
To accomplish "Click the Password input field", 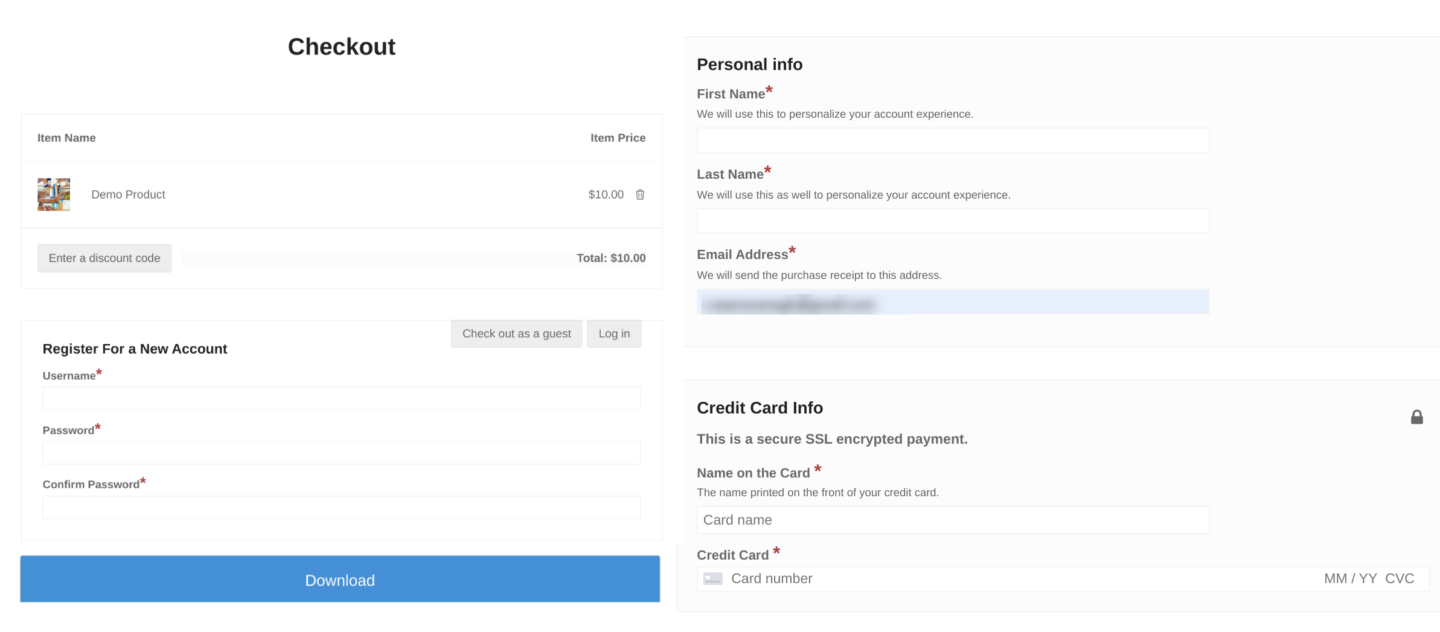I will pos(341,452).
